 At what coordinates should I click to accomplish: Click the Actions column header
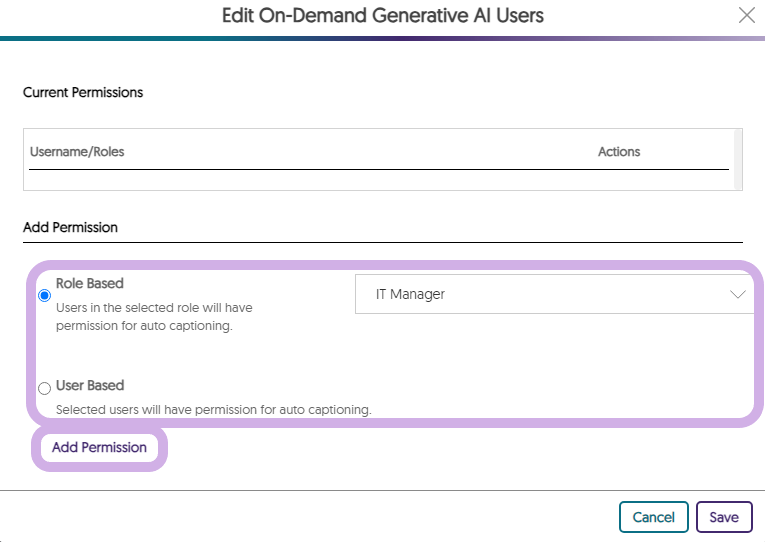(x=619, y=152)
